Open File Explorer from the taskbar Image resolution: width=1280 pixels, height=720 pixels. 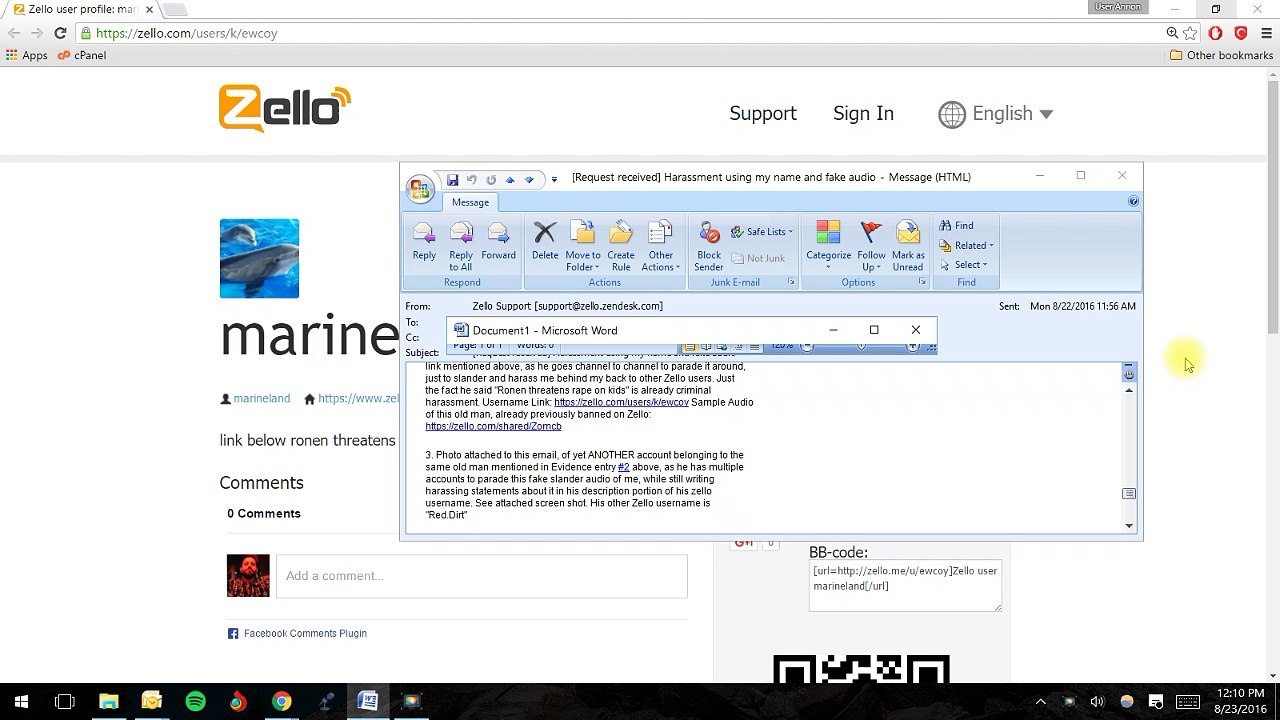pyautogui.click(x=108, y=701)
